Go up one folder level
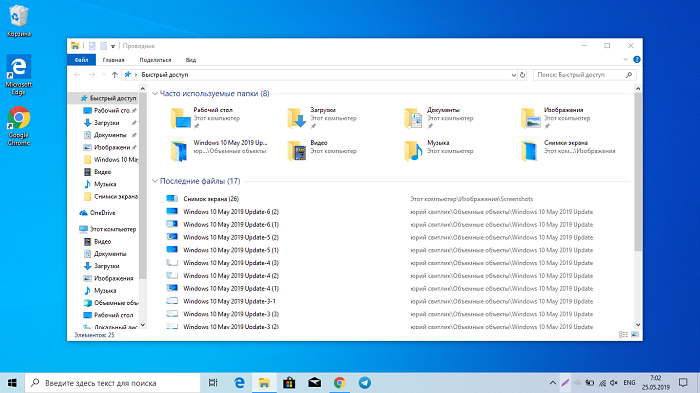Image resolution: width=700 pixels, height=393 pixels. pyautogui.click(x=114, y=75)
